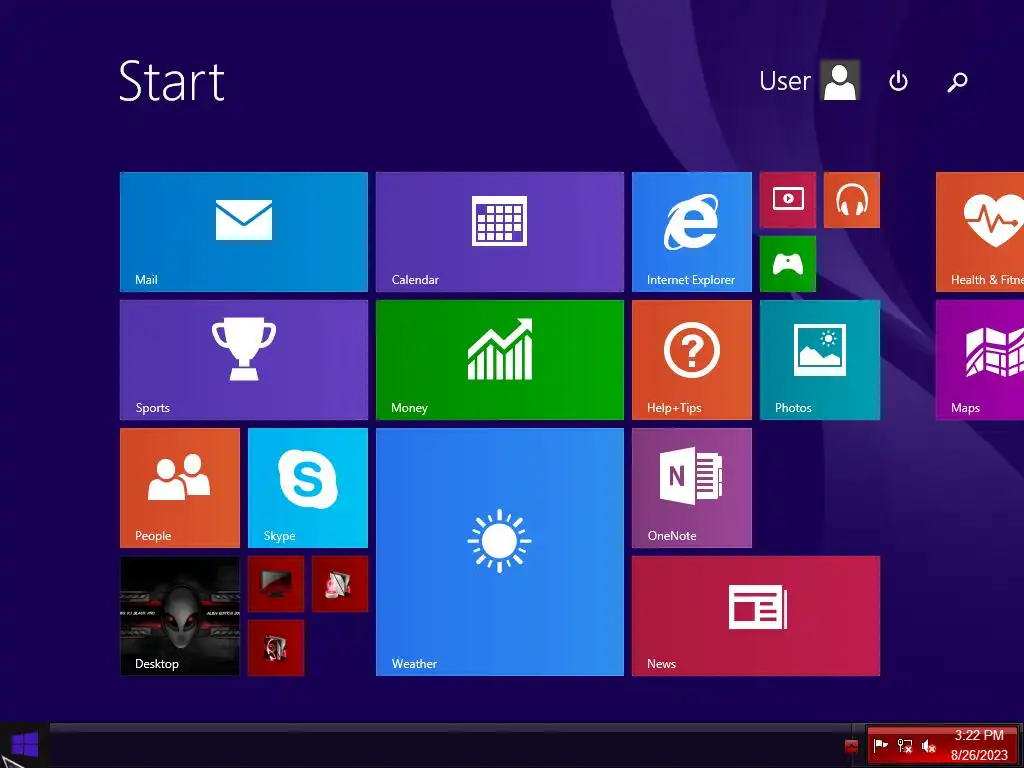Open the search magnifier icon
1024x768 pixels.
coord(957,82)
